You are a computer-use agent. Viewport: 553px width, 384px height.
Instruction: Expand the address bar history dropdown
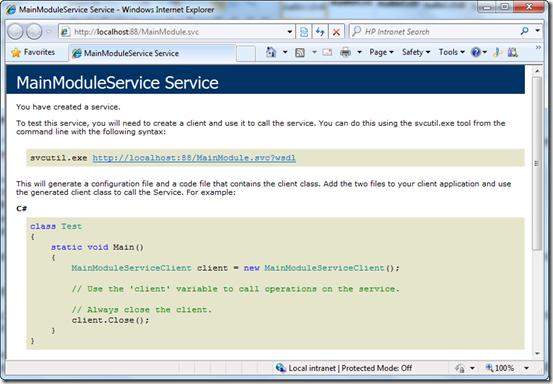290,32
